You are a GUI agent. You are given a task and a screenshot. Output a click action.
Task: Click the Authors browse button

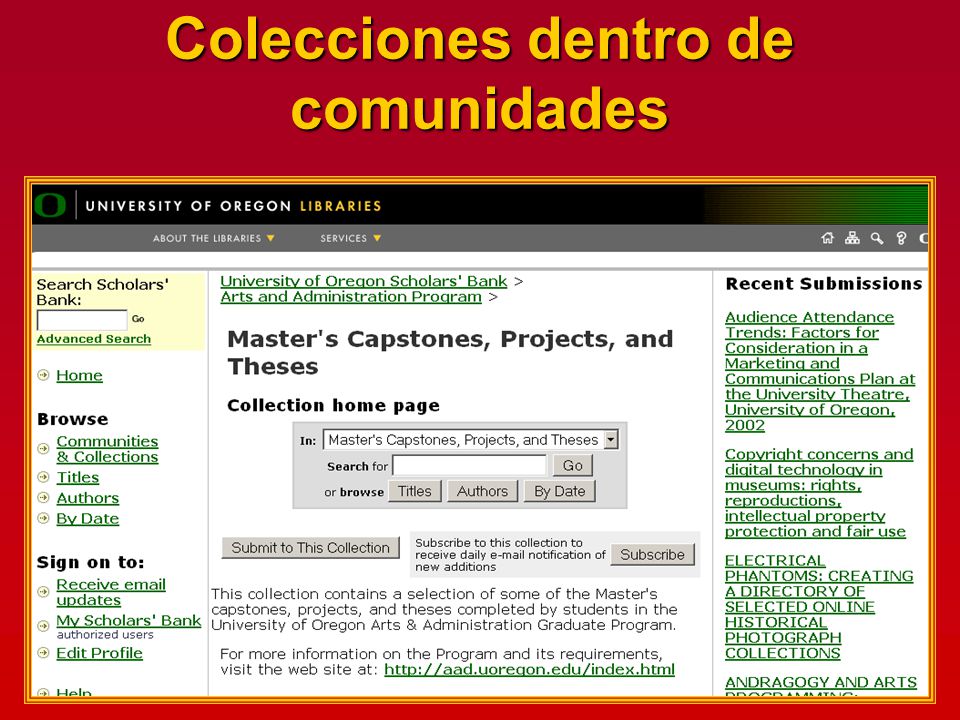coord(482,491)
